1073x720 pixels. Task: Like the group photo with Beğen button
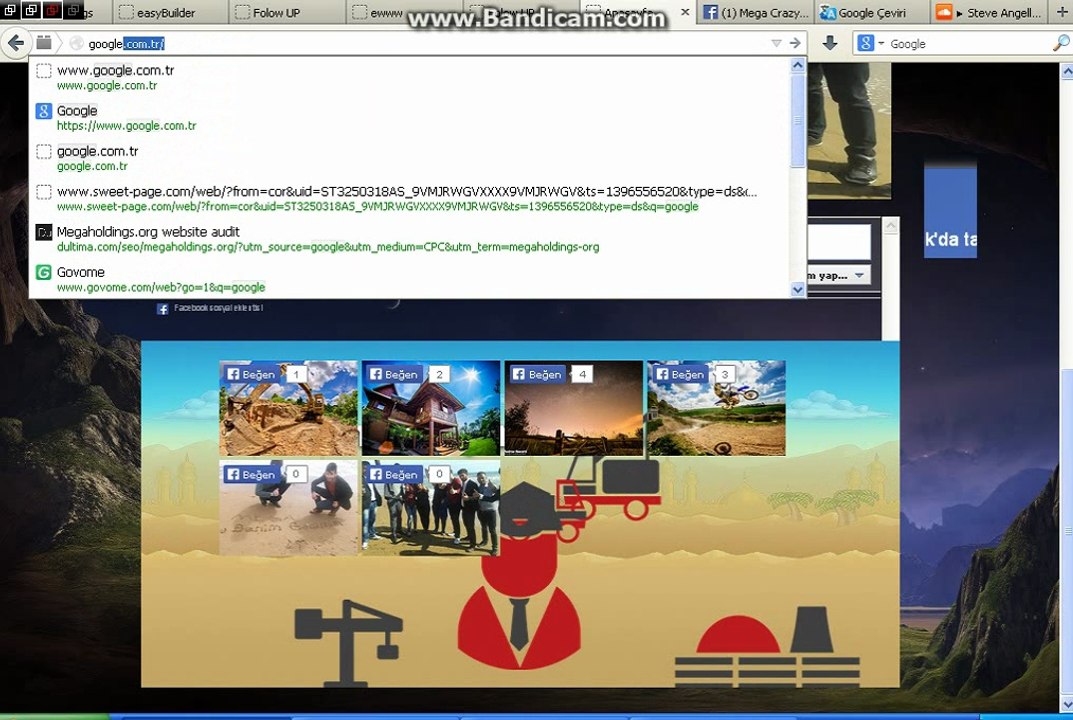click(393, 474)
